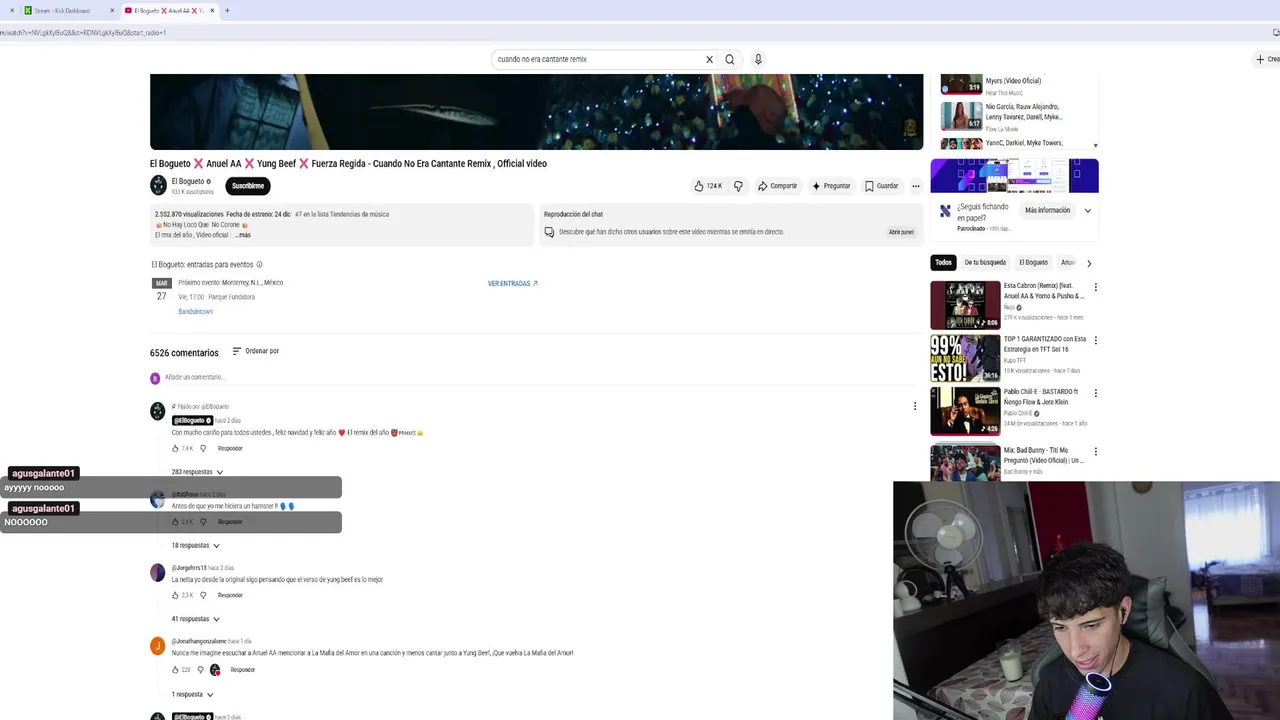The width and height of the screenshot is (1280, 720).
Task: Open a new browser tab with plus icon
Action: tap(227, 11)
